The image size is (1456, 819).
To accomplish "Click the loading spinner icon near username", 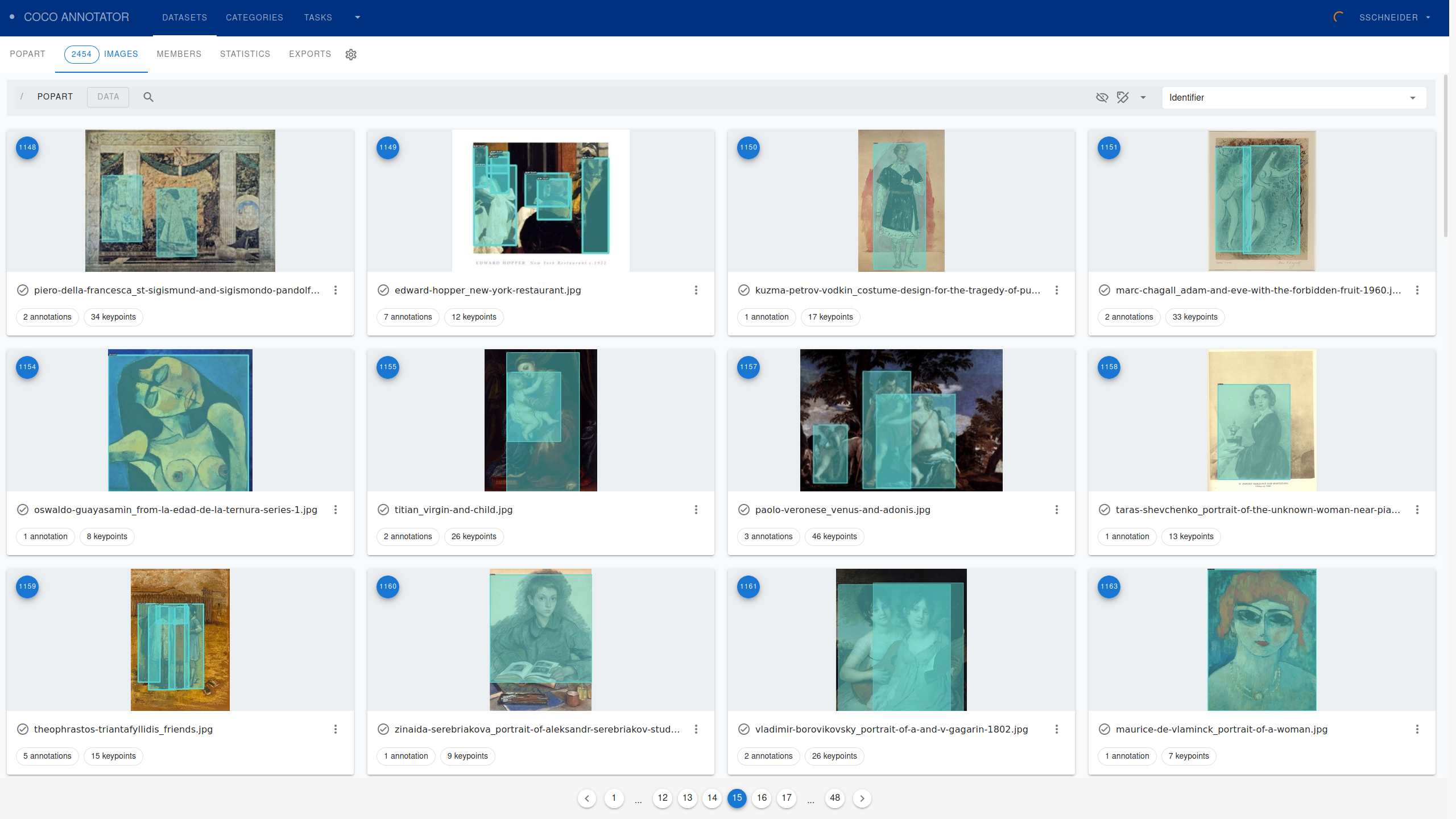I will click(x=1339, y=17).
